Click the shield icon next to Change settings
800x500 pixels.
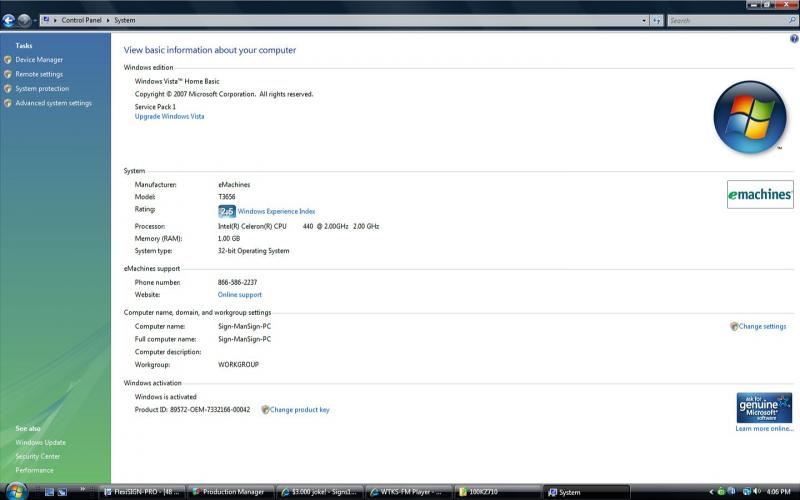(x=734, y=327)
